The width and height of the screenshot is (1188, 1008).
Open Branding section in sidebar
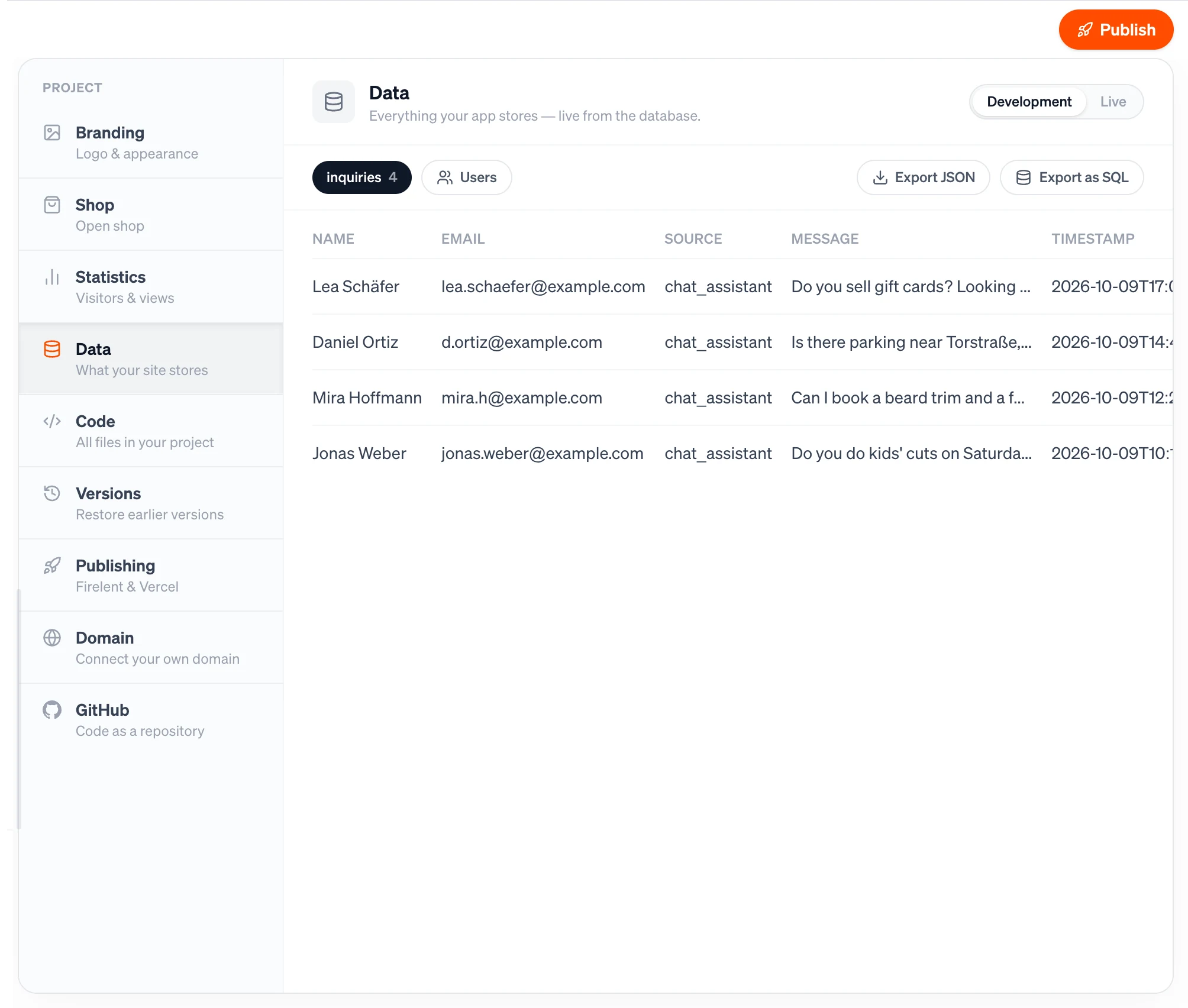(151, 143)
